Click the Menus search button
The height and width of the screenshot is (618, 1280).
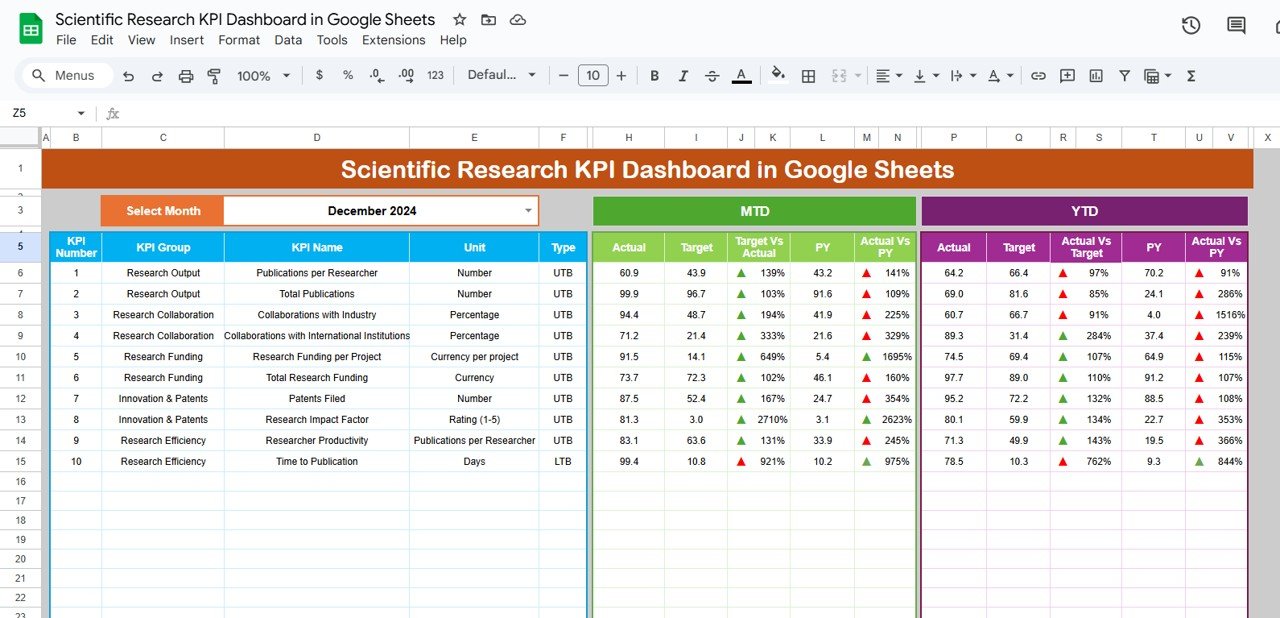pos(66,75)
